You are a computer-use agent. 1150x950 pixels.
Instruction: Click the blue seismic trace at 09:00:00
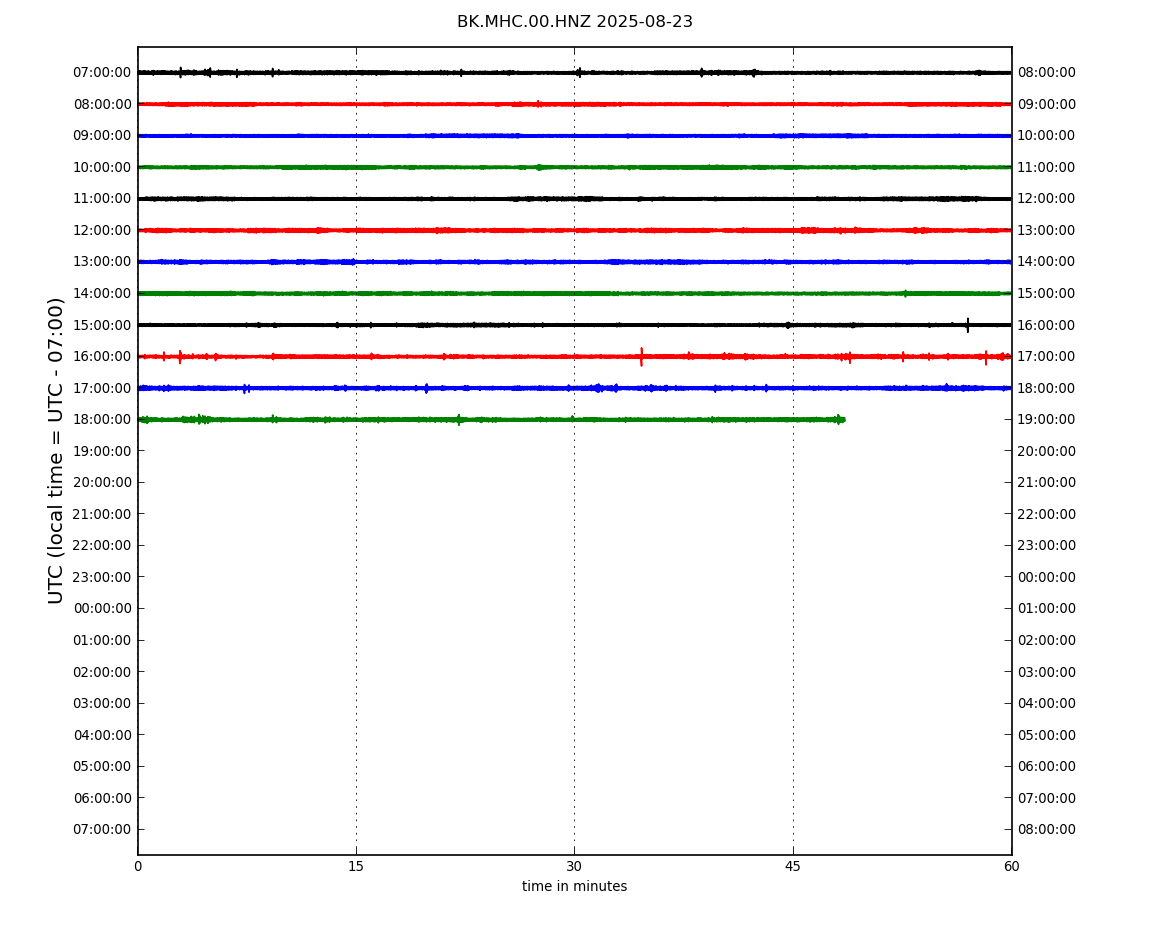click(574, 136)
